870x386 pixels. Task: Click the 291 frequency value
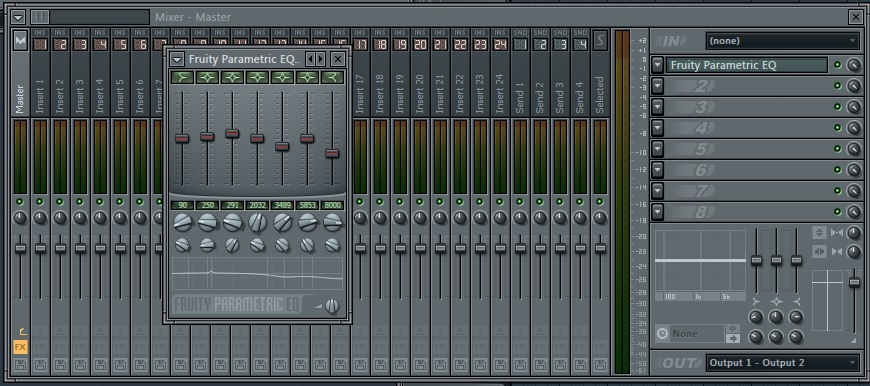point(232,205)
